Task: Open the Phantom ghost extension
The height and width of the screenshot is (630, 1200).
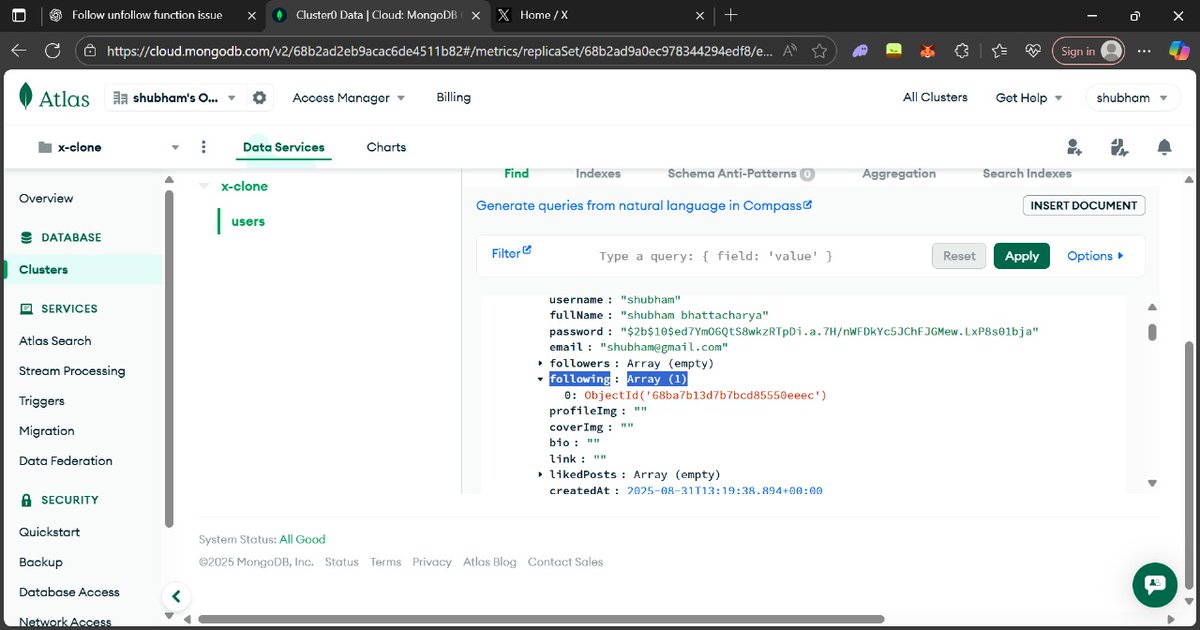Action: point(860,51)
